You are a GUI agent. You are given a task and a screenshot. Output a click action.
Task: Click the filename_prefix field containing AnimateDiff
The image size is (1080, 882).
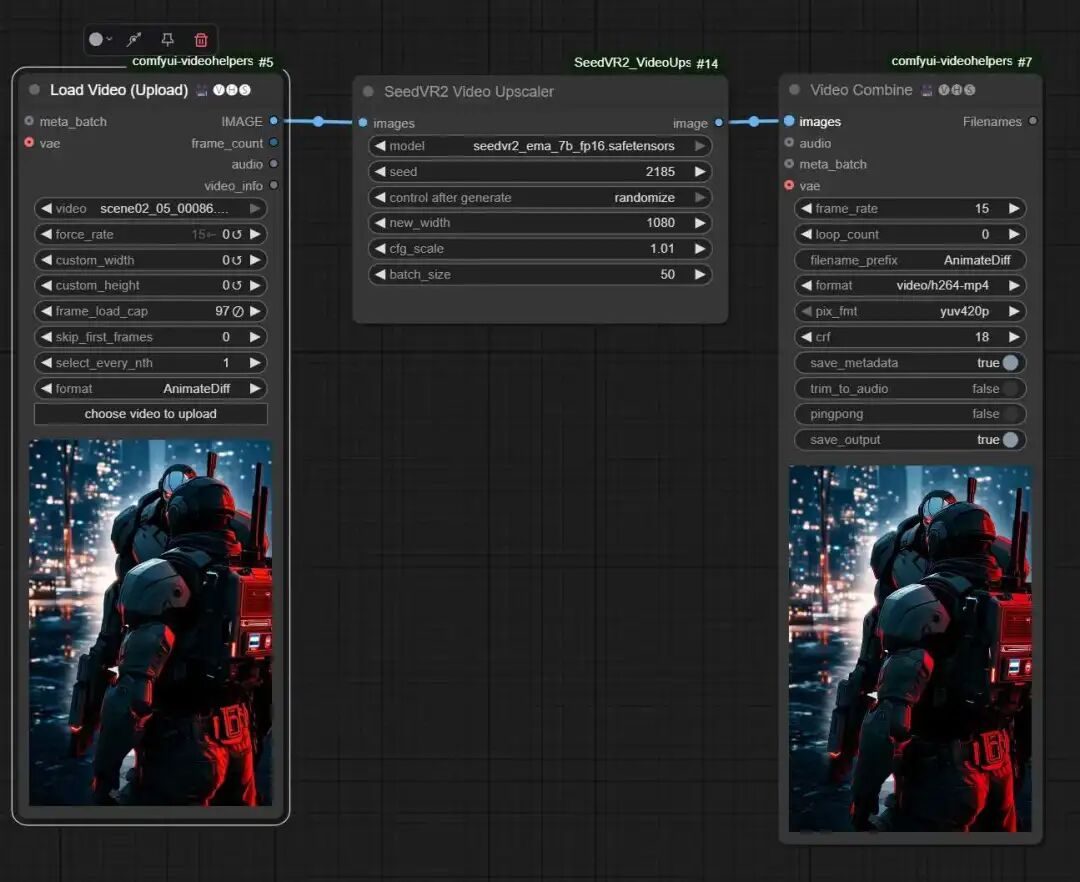[x=910, y=260]
